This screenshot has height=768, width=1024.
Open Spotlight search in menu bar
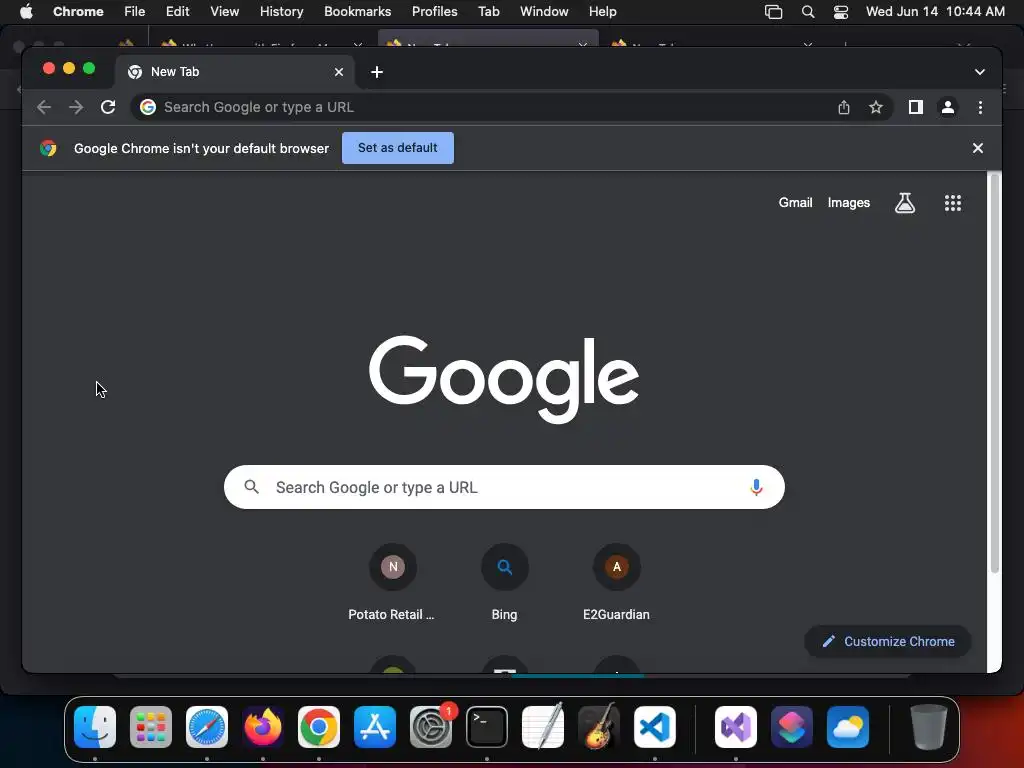(808, 12)
